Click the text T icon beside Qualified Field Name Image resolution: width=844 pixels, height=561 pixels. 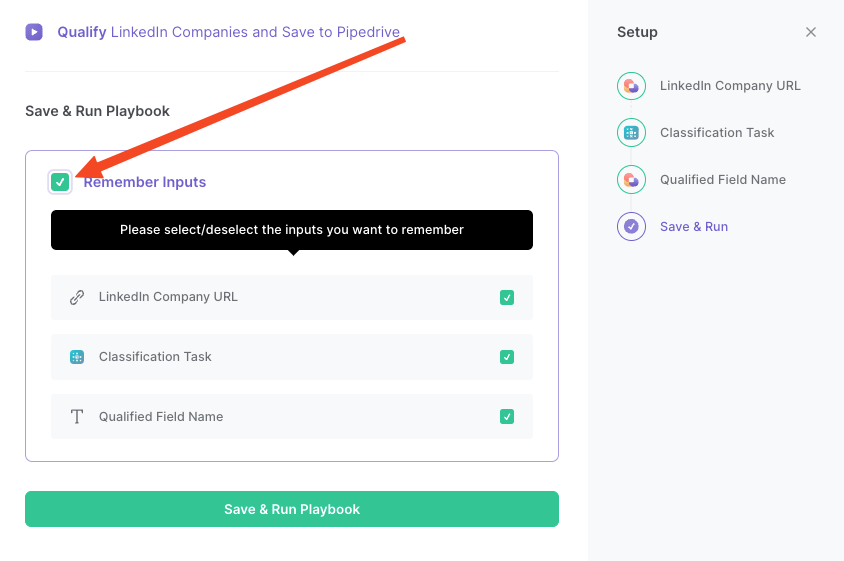[x=77, y=417]
